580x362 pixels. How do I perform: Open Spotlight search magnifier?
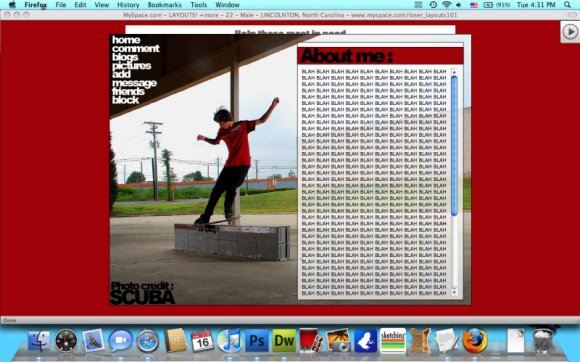click(567, 5)
